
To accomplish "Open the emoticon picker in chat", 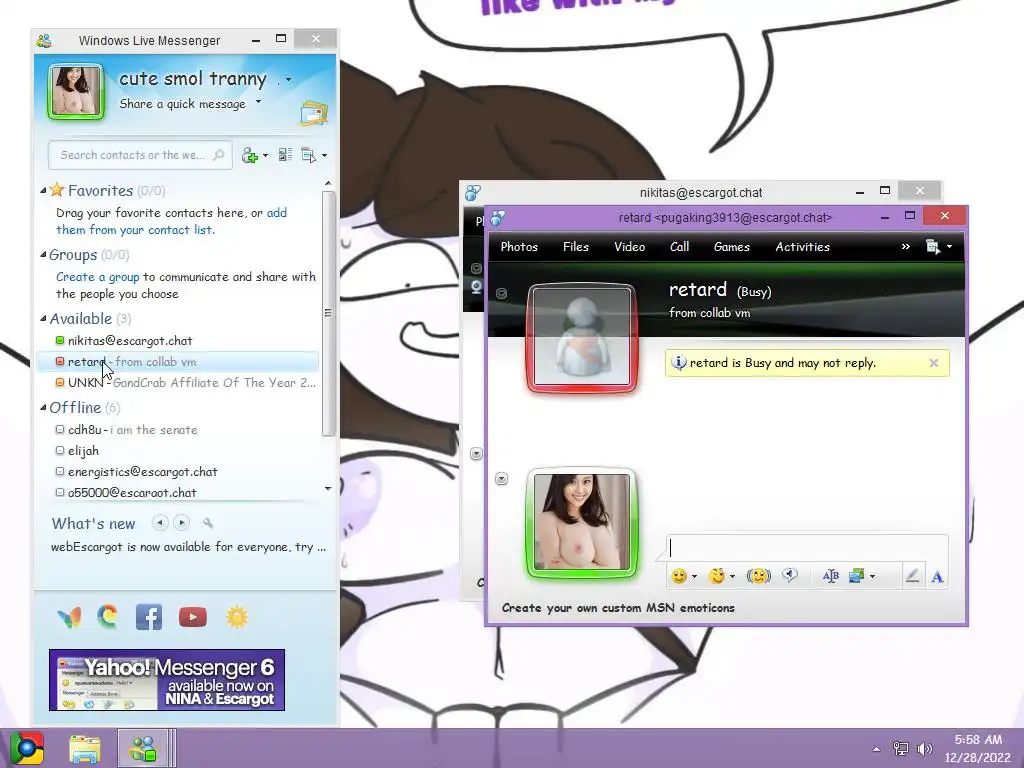I will click(x=679, y=576).
